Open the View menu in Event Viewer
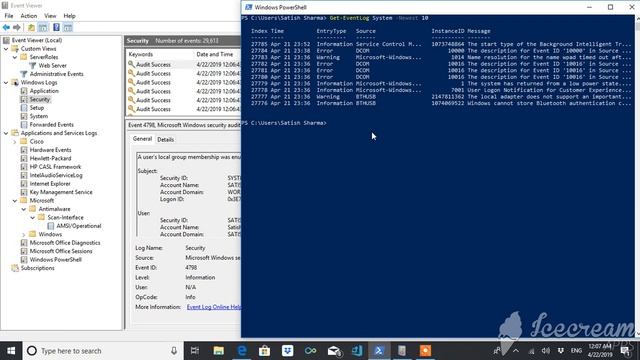 50,16
